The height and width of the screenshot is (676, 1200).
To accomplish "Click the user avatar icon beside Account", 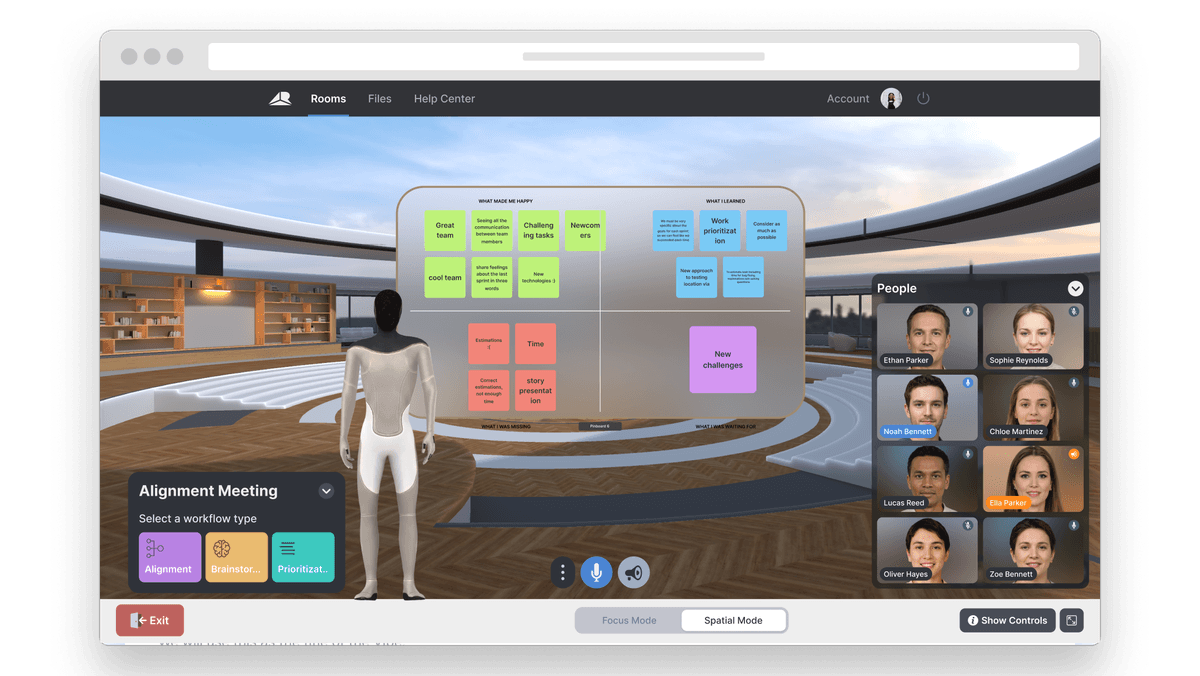I will click(x=891, y=98).
